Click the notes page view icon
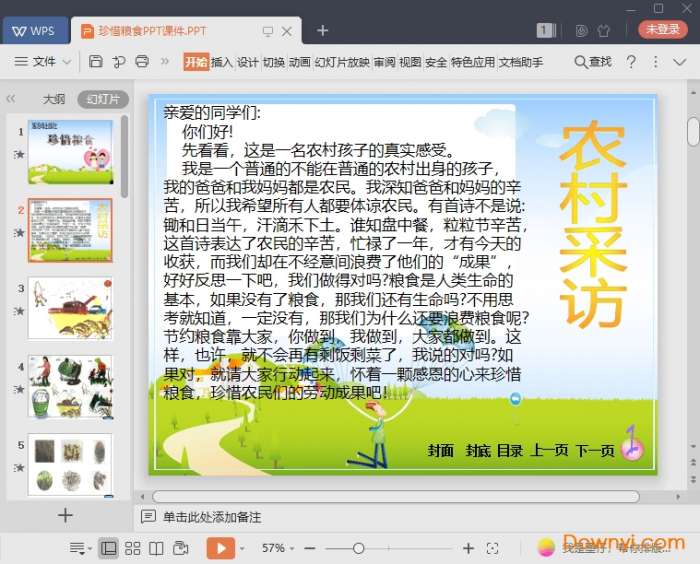Screen dimensions: 700x564 coord(180,548)
